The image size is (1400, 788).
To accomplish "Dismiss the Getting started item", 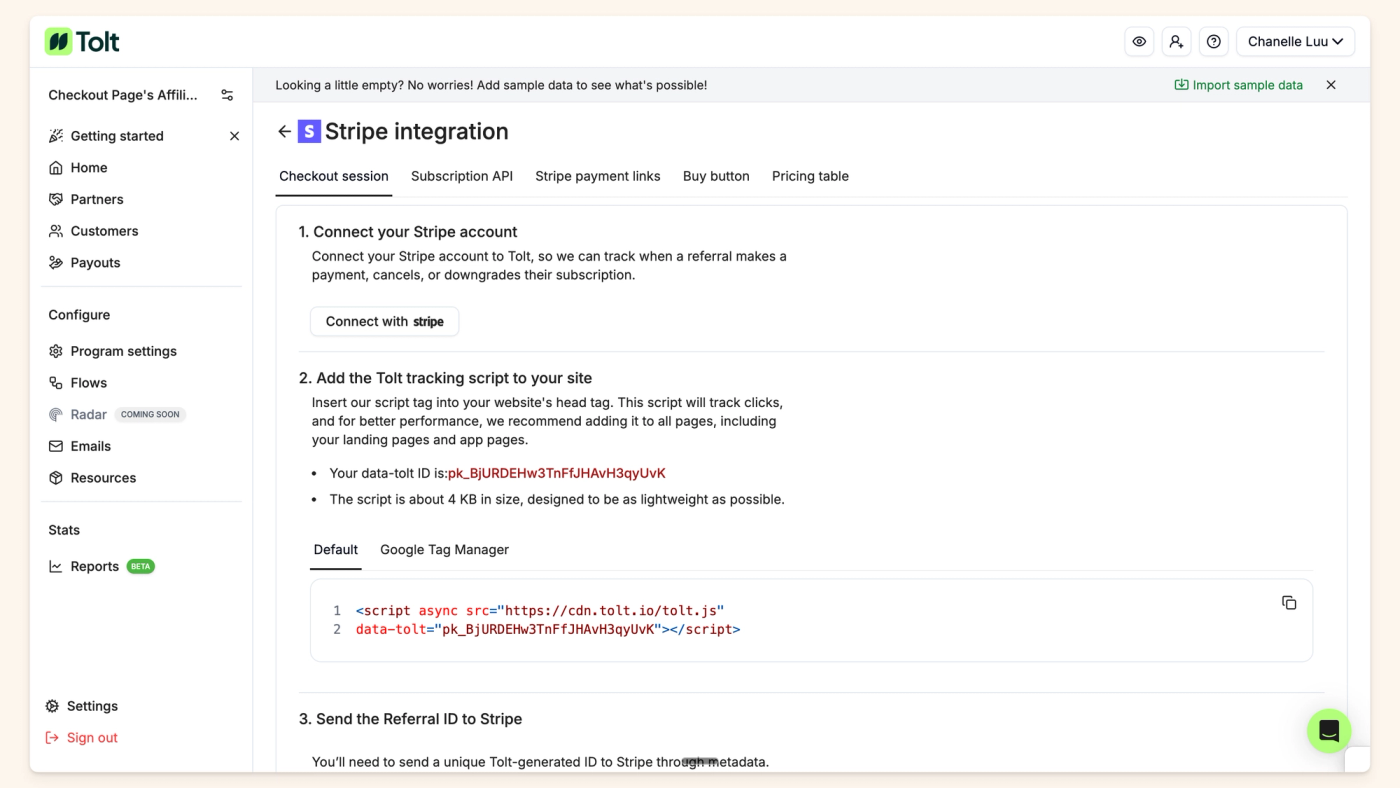I will pos(234,136).
